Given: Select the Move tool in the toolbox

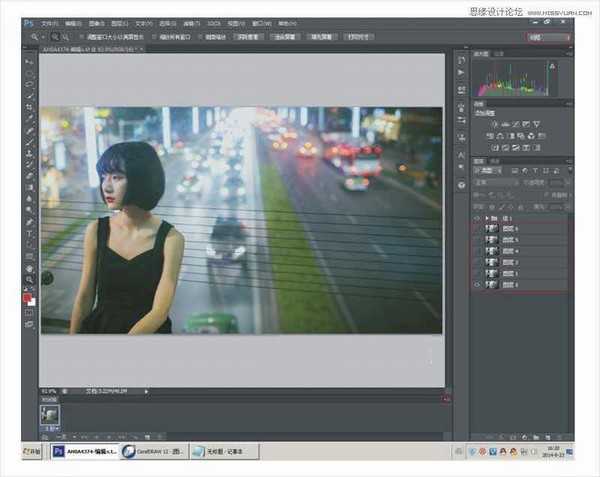Looking at the screenshot, I should tap(29, 62).
